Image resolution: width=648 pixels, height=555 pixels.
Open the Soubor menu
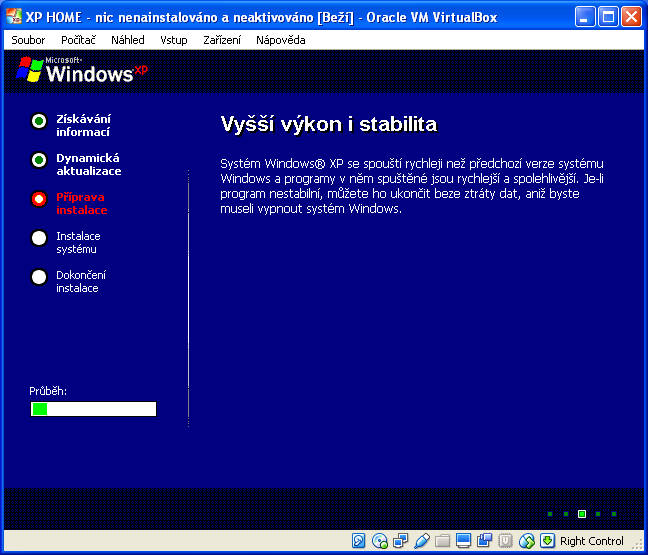point(28,40)
